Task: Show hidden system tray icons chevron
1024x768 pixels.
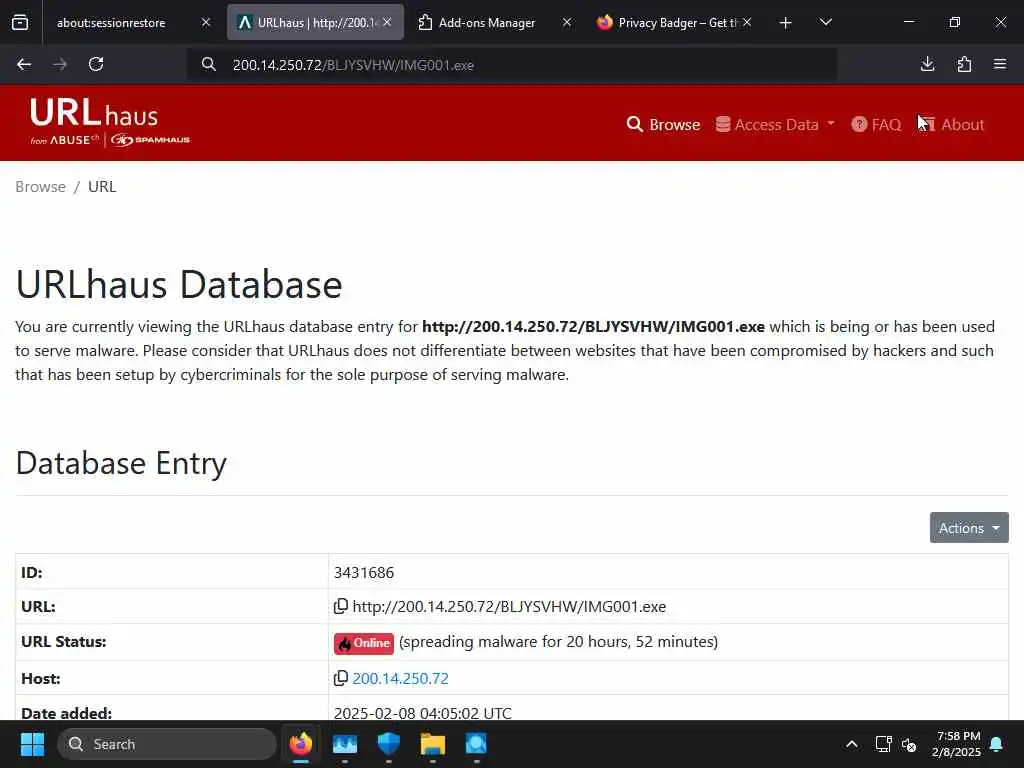Action: point(852,744)
